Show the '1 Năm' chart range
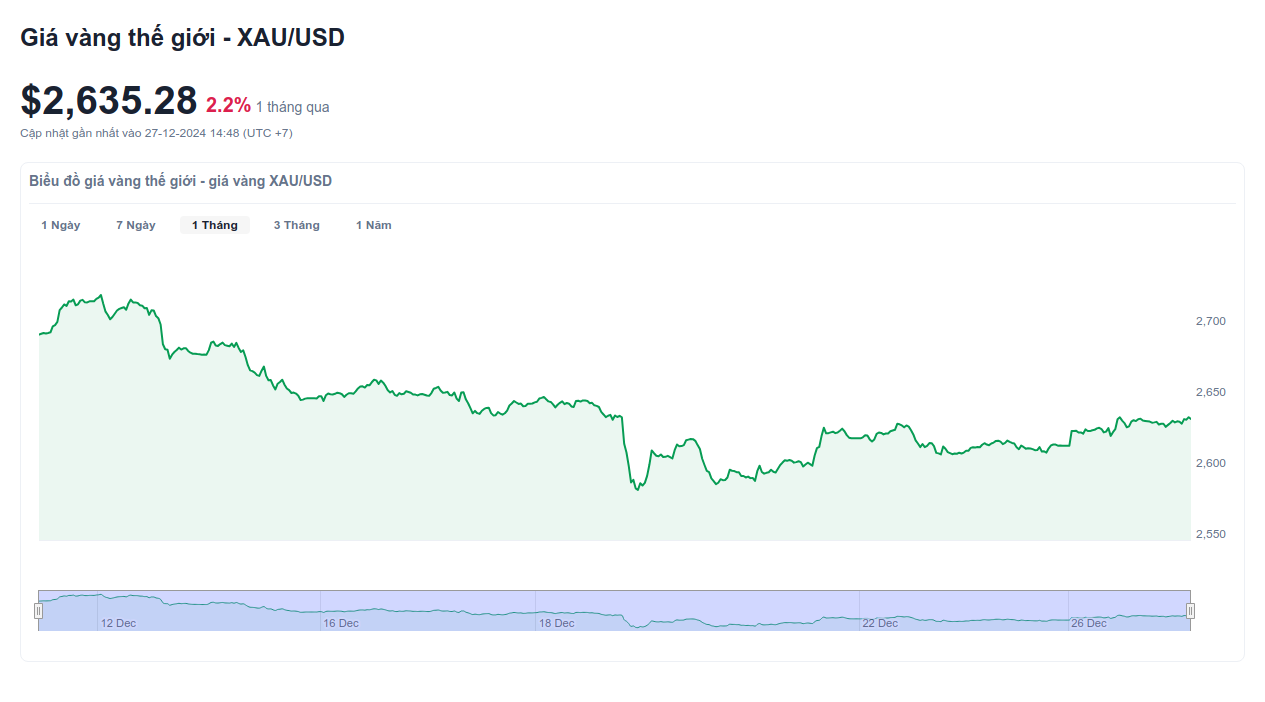The height and width of the screenshot is (702, 1265). tap(374, 225)
